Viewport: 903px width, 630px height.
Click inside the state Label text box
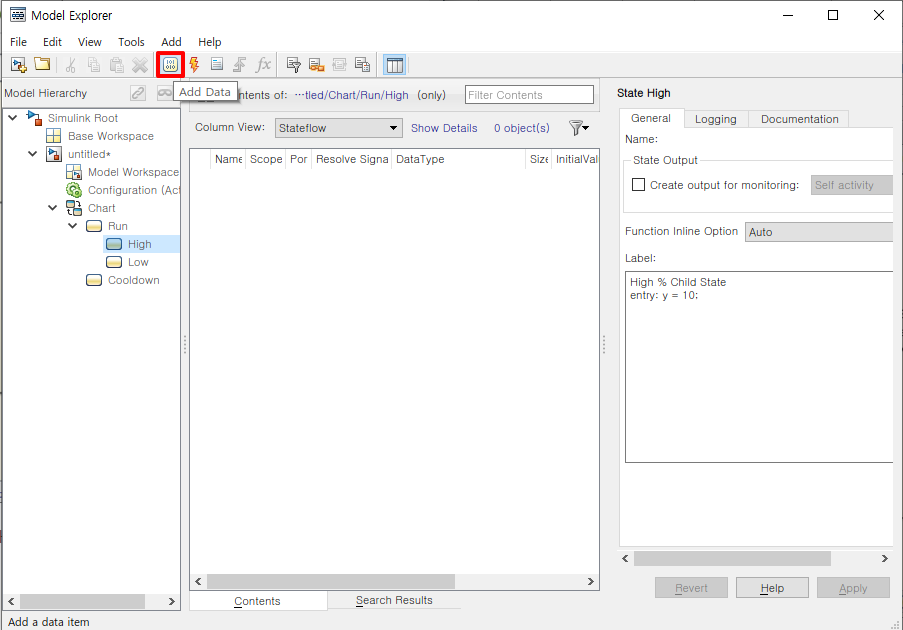pyautogui.click(x=759, y=367)
